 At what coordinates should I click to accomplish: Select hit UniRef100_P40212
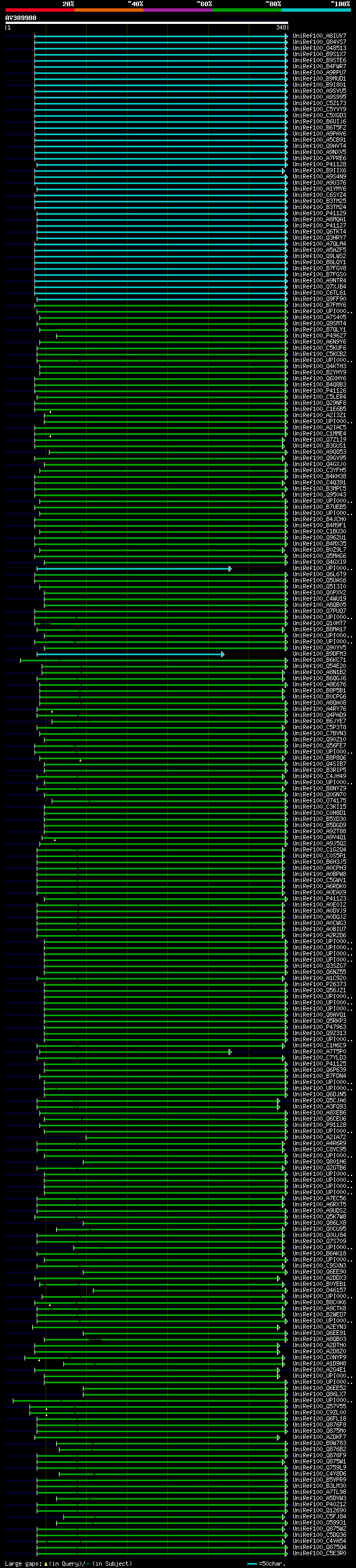pos(319,1505)
